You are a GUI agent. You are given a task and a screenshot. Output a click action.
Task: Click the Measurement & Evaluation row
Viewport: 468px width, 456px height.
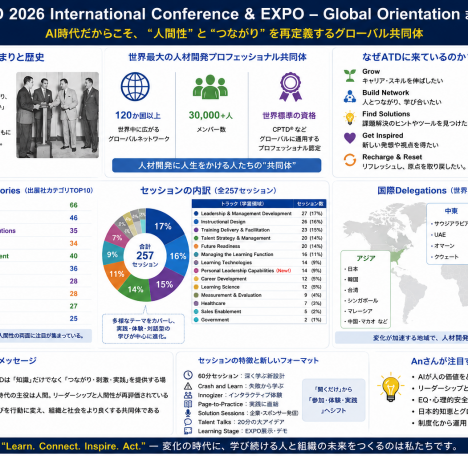click(259, 295)
